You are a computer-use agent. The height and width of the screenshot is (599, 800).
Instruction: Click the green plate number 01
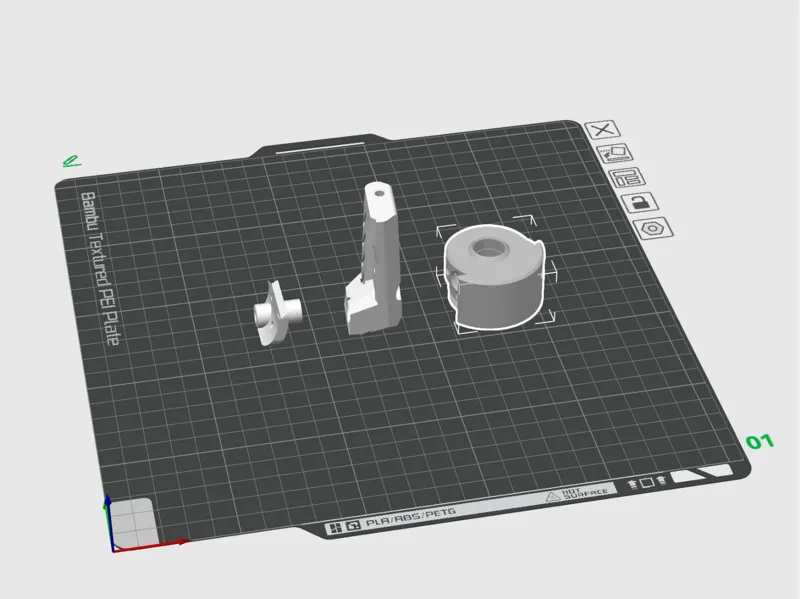[x=760, y=441]
